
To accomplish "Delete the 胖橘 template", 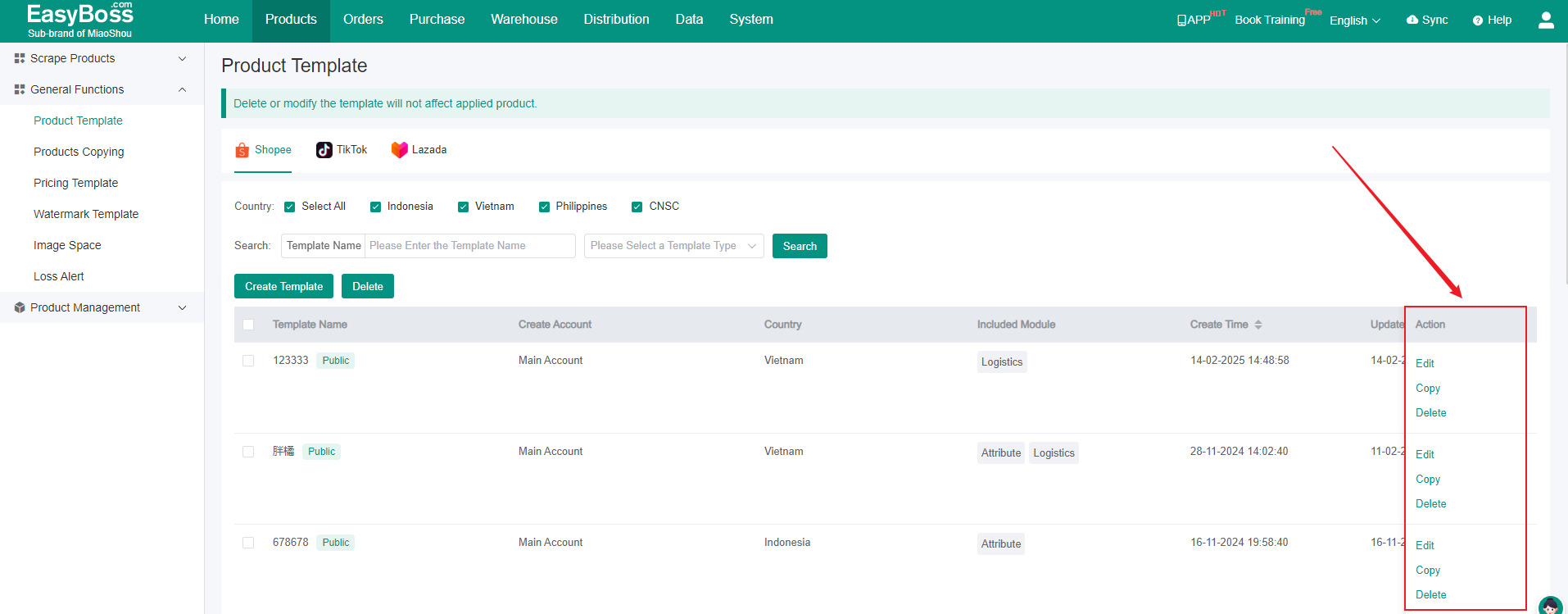I will 1430,503.
